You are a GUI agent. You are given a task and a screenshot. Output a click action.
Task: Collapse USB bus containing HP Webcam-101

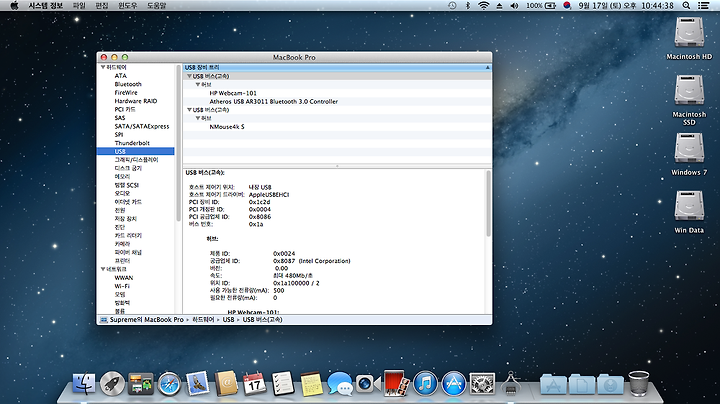pos(189,76)
